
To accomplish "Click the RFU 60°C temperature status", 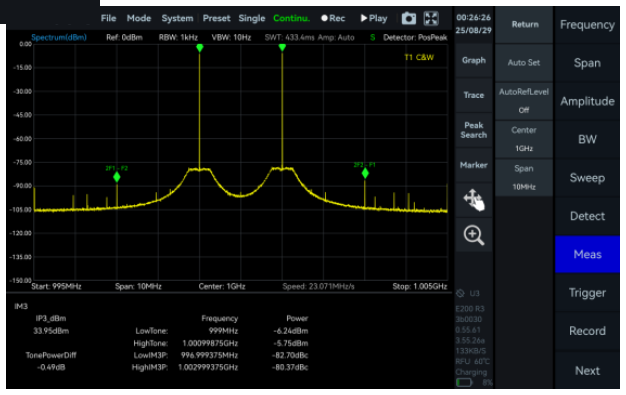I will coord(473,362).
